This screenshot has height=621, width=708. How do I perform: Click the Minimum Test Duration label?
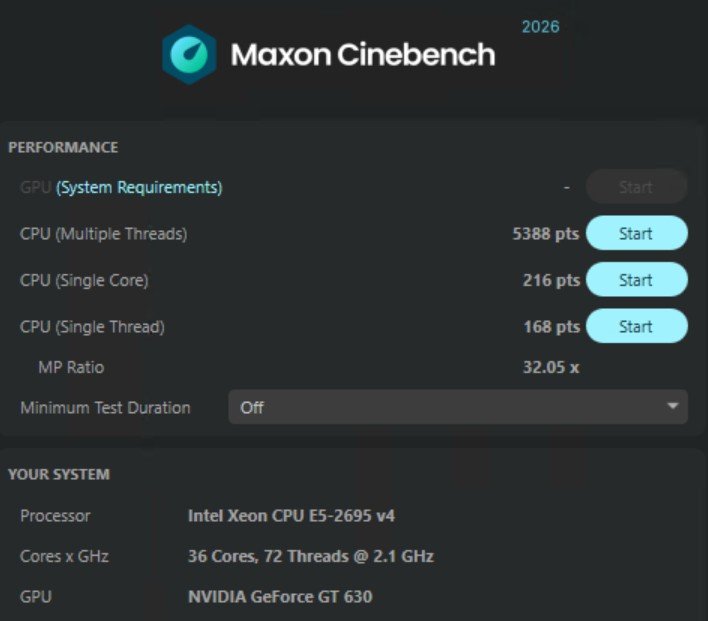(105, 407)
